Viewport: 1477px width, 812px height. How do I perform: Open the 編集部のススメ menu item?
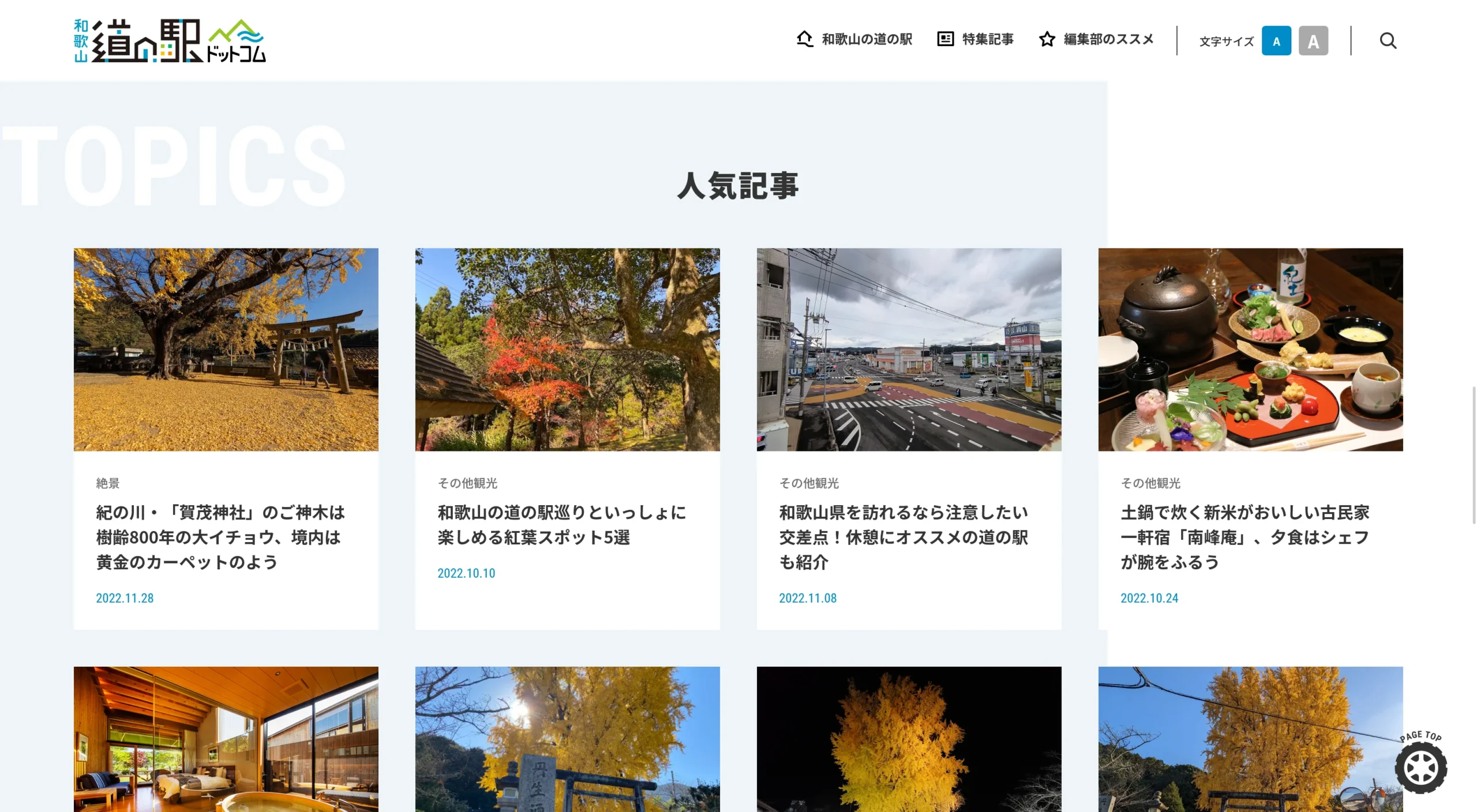1108,39
